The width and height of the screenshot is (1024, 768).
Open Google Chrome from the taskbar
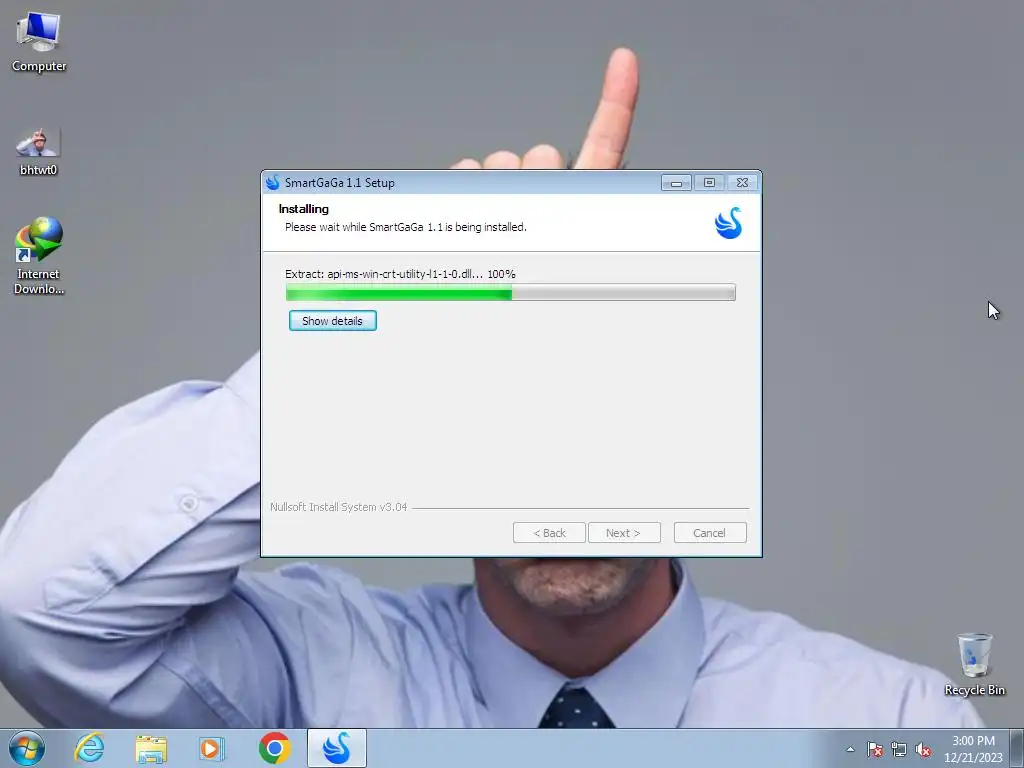pos(274,748)
